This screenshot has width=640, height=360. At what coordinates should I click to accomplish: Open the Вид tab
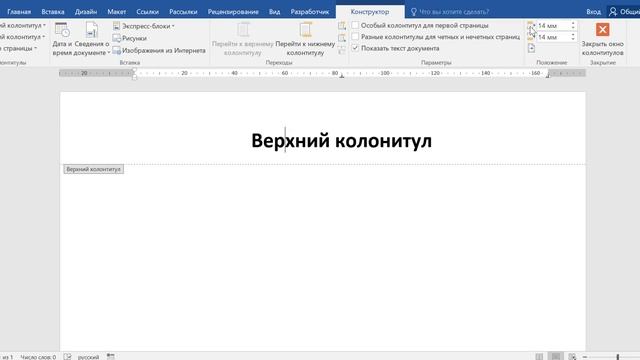[274, 12]
